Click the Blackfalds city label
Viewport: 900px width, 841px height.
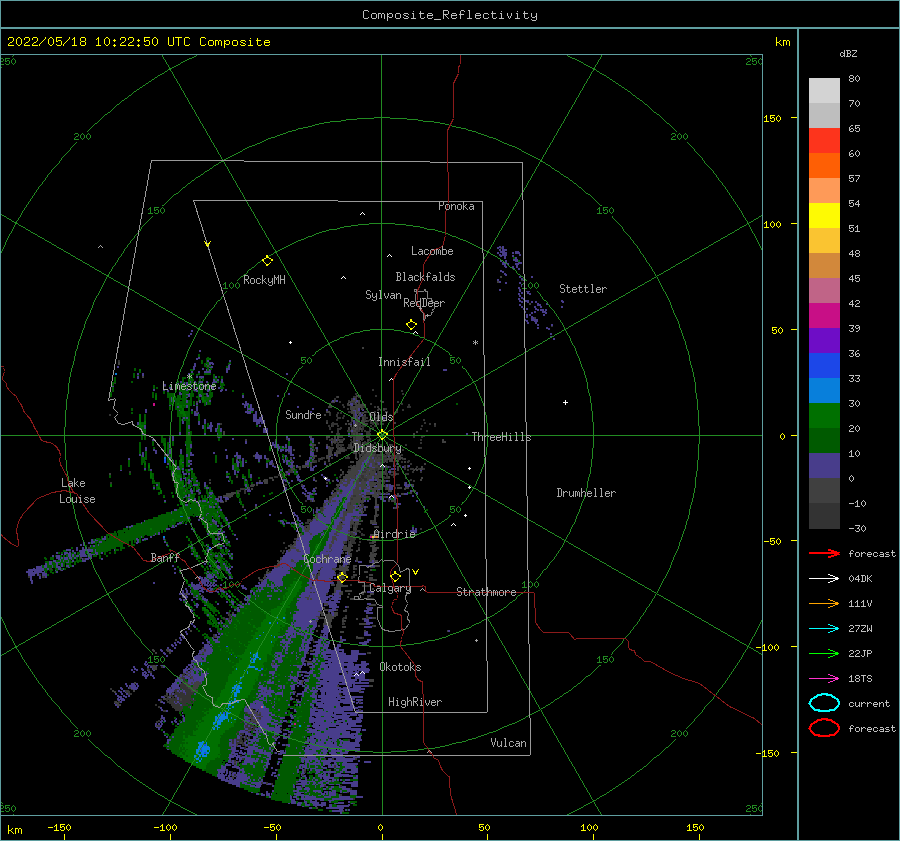click(x=425, y=277)
